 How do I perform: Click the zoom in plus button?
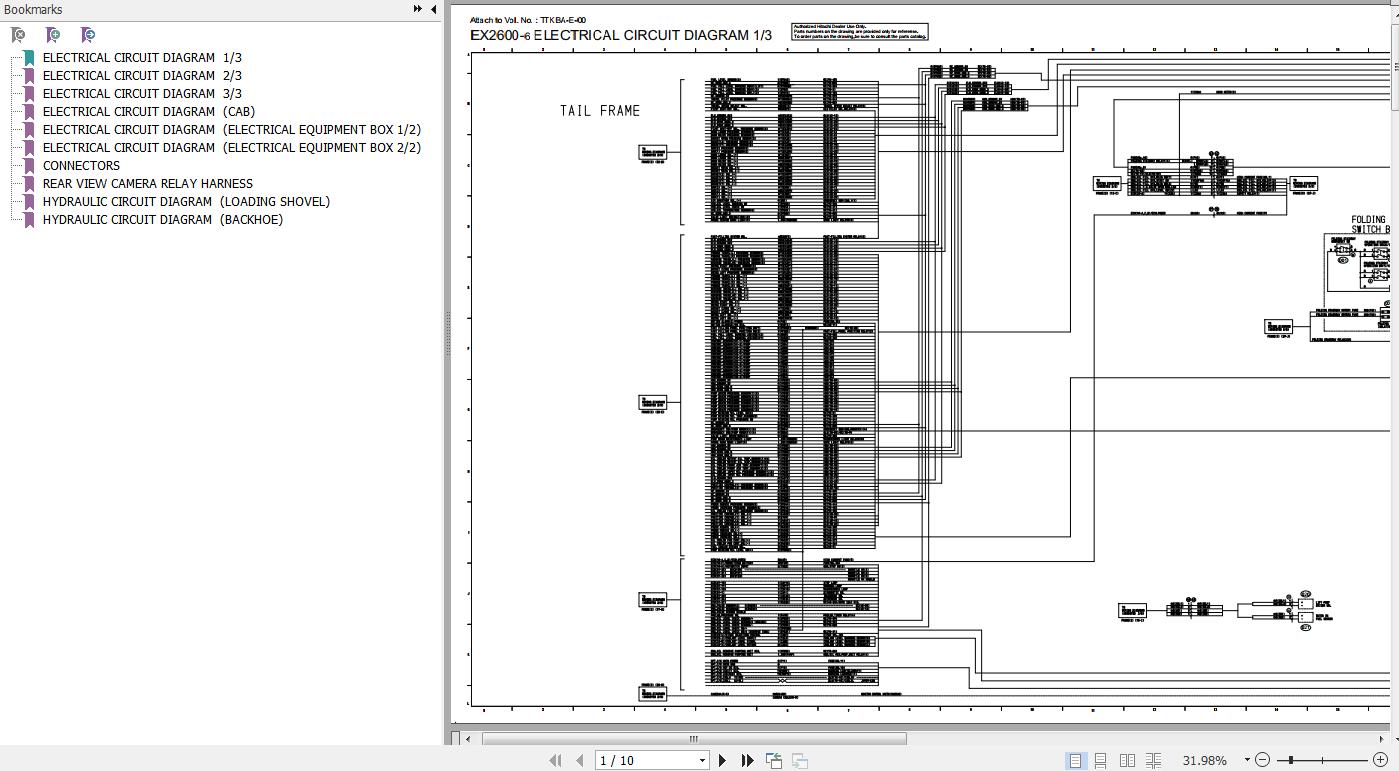(1381, 760)
